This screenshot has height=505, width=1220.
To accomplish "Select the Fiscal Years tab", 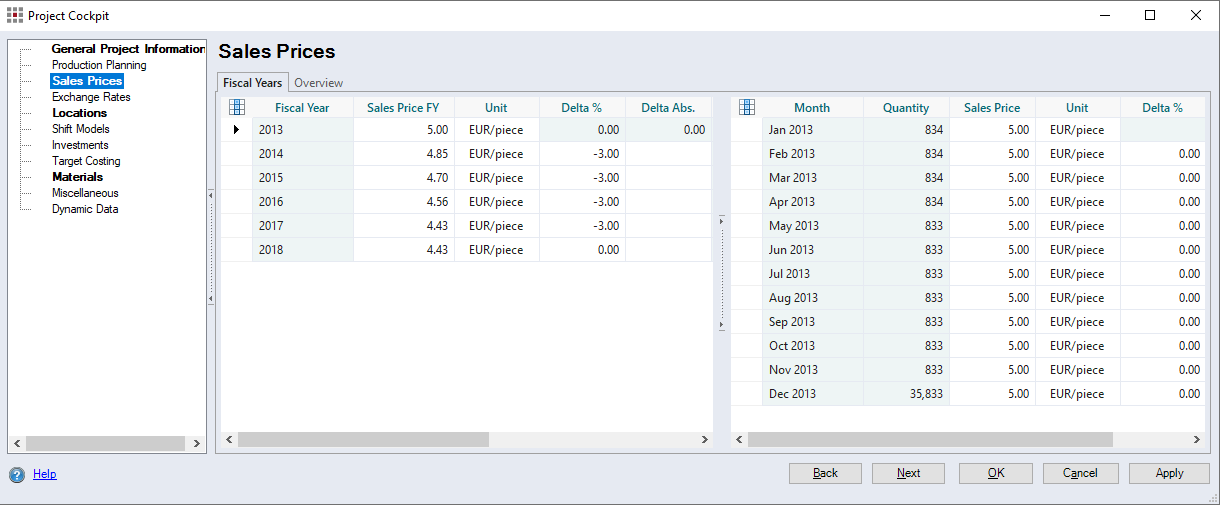I will [253, 83].
